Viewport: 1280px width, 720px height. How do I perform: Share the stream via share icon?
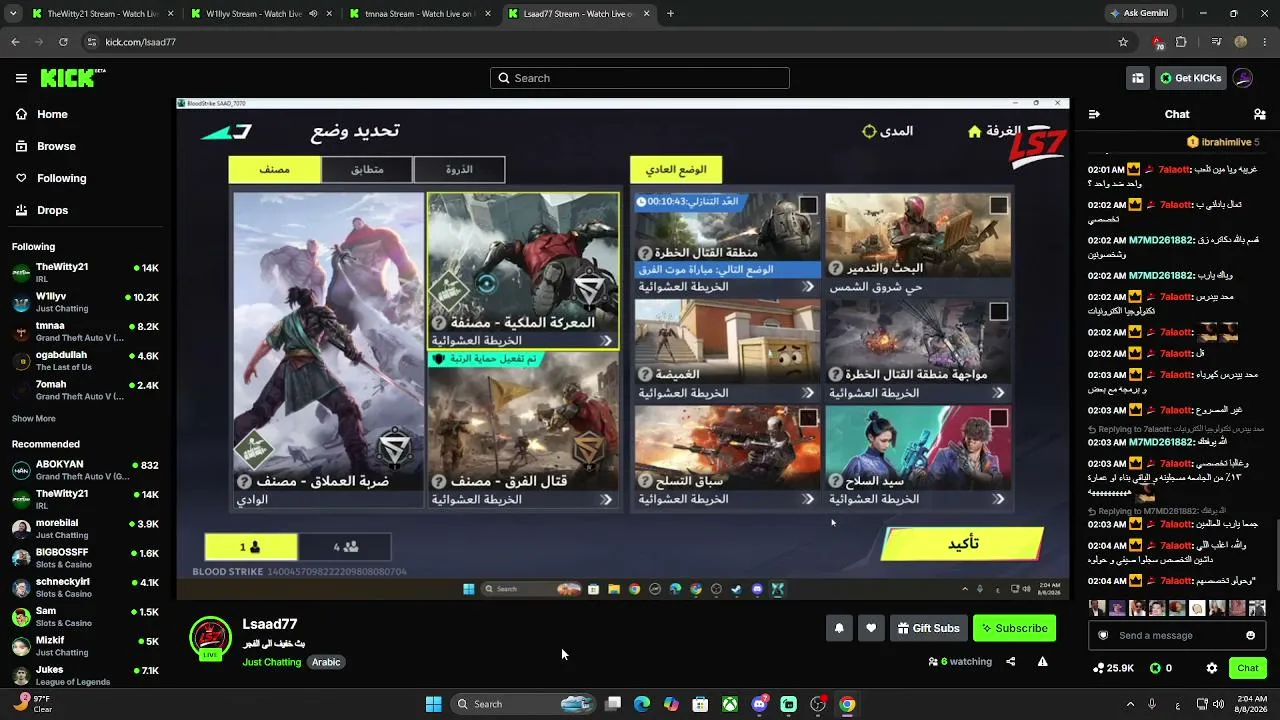tap(1010, 661)
